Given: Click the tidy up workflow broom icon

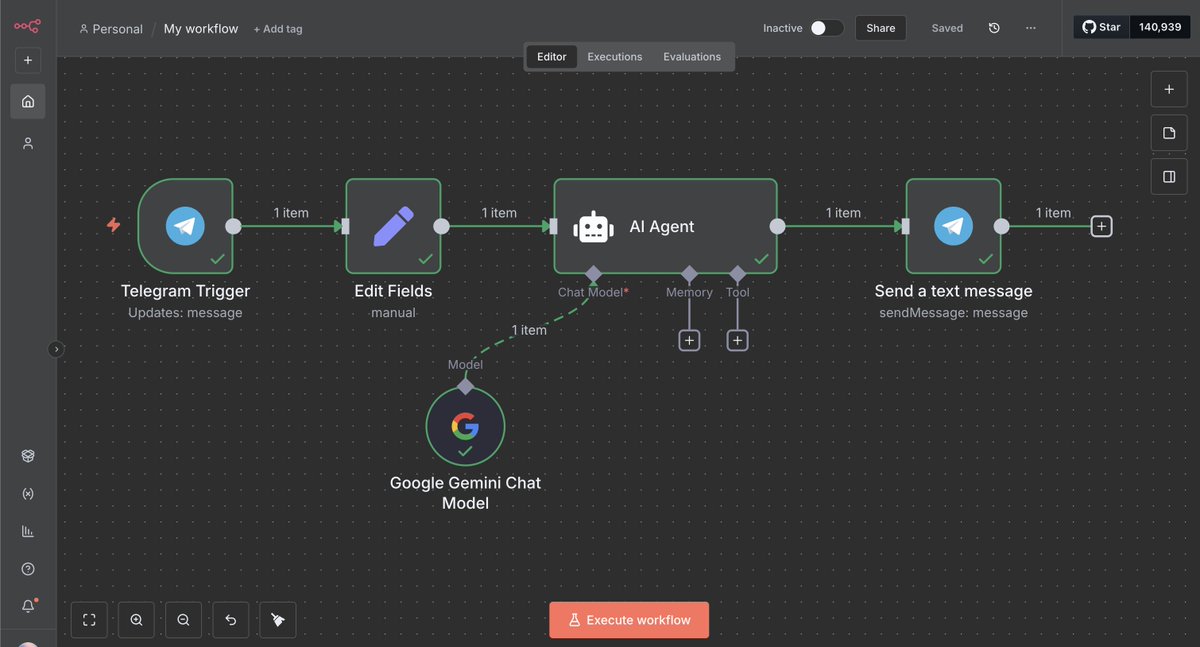Looking at the screenshot, I should [278, 620].
